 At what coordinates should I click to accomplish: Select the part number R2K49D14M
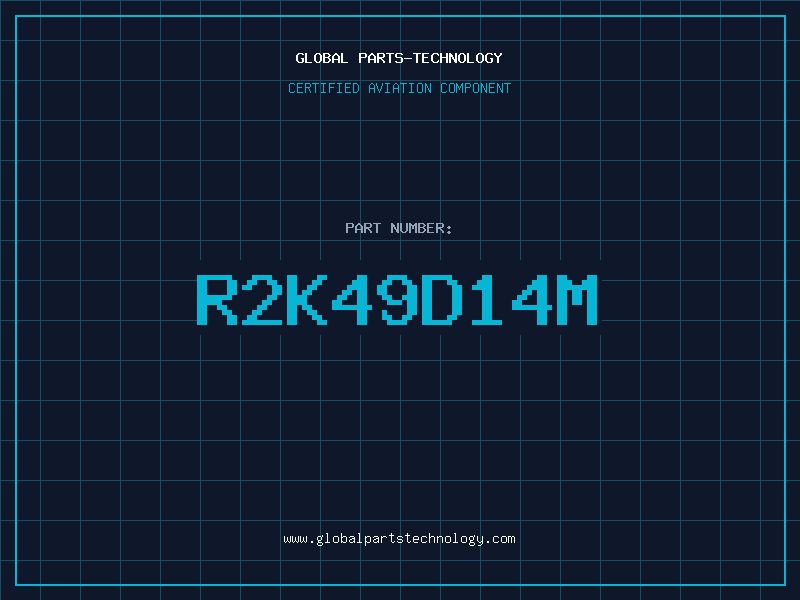click(397, 299)
